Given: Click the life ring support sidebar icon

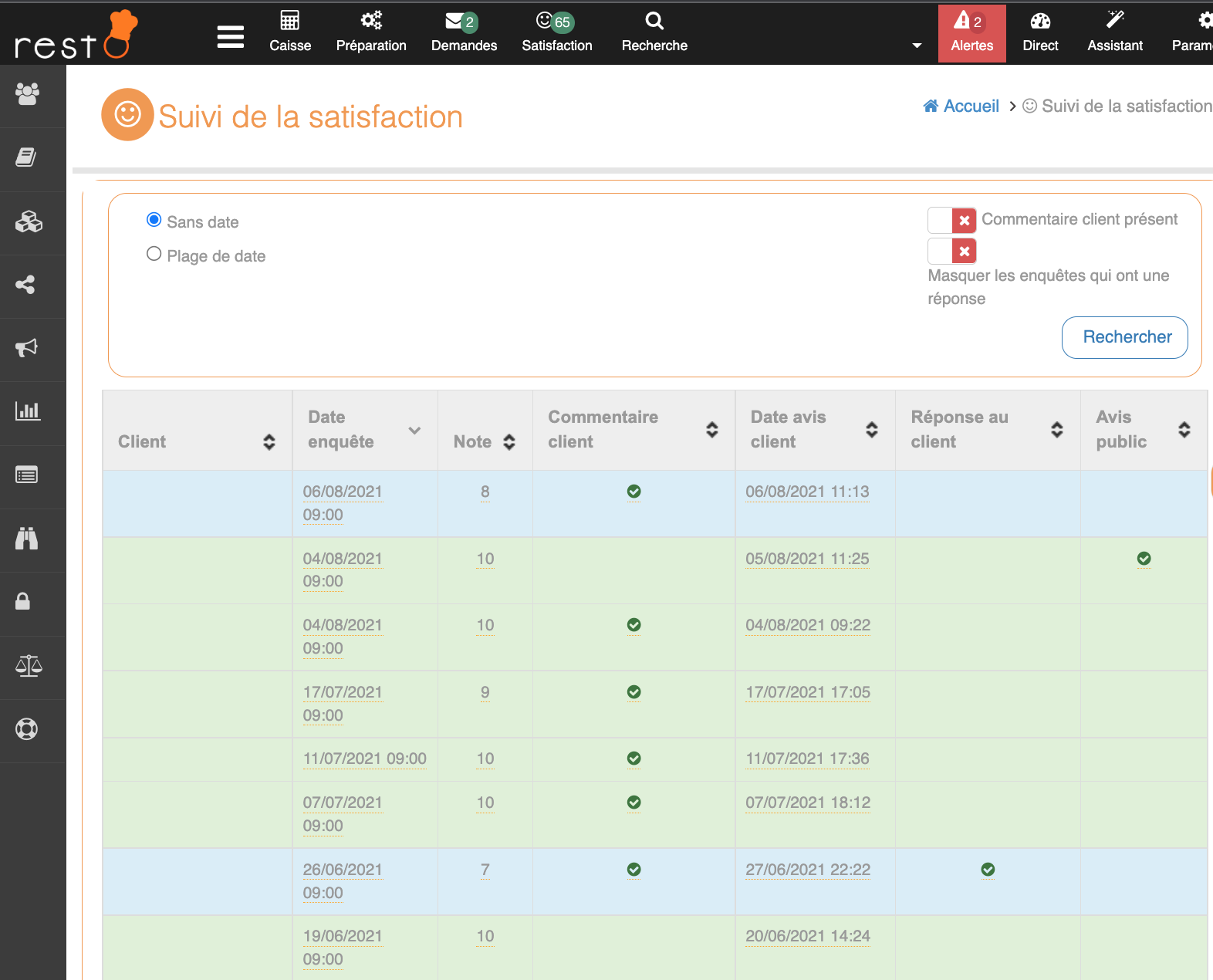Looking at the screenshot, I should point(27,729).
